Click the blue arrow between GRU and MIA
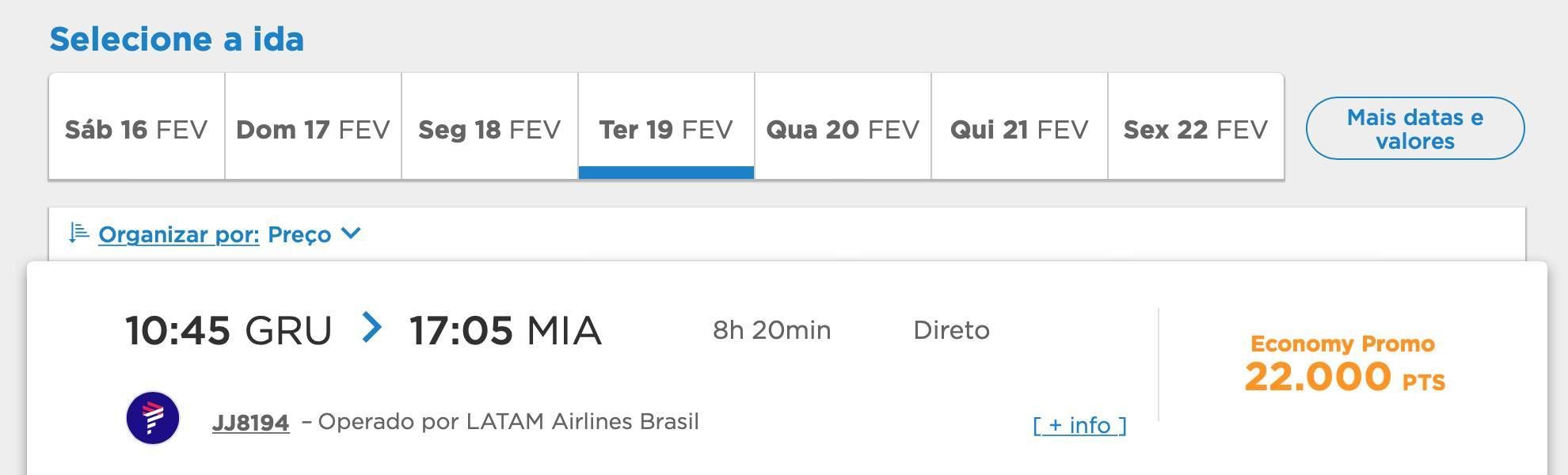The width and height of the screenshot is (1568, 475). click(x=371, y=327)
